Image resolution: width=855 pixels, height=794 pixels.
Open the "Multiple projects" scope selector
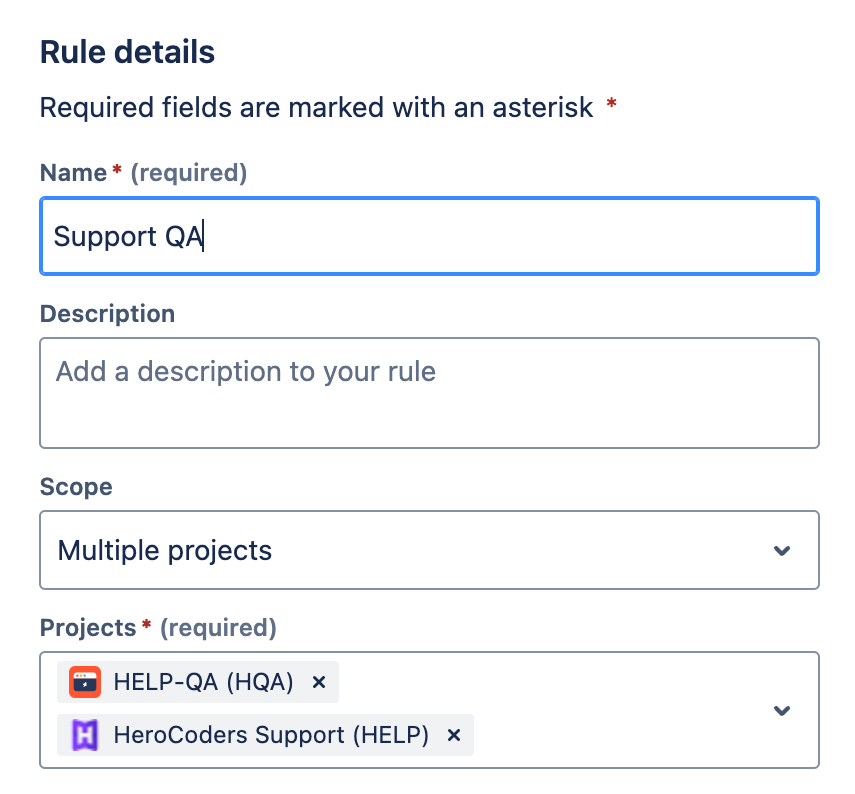point(400,550)
